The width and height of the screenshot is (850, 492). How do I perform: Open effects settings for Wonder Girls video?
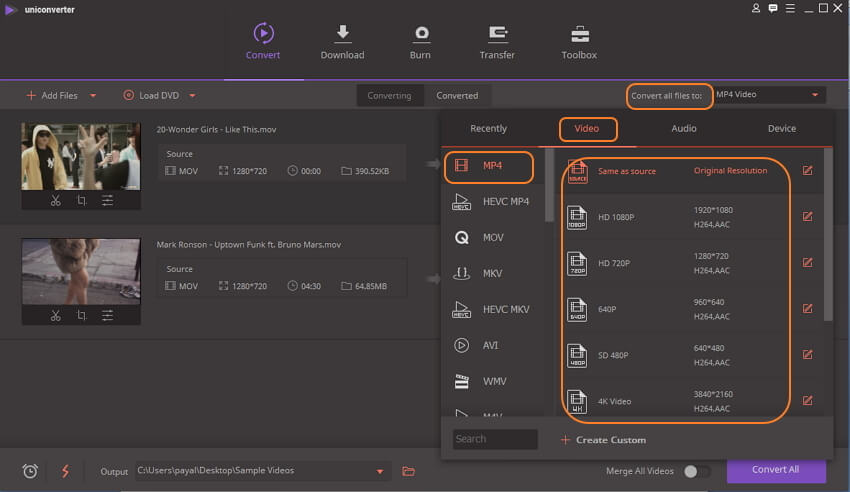click(x=107, y=200)
